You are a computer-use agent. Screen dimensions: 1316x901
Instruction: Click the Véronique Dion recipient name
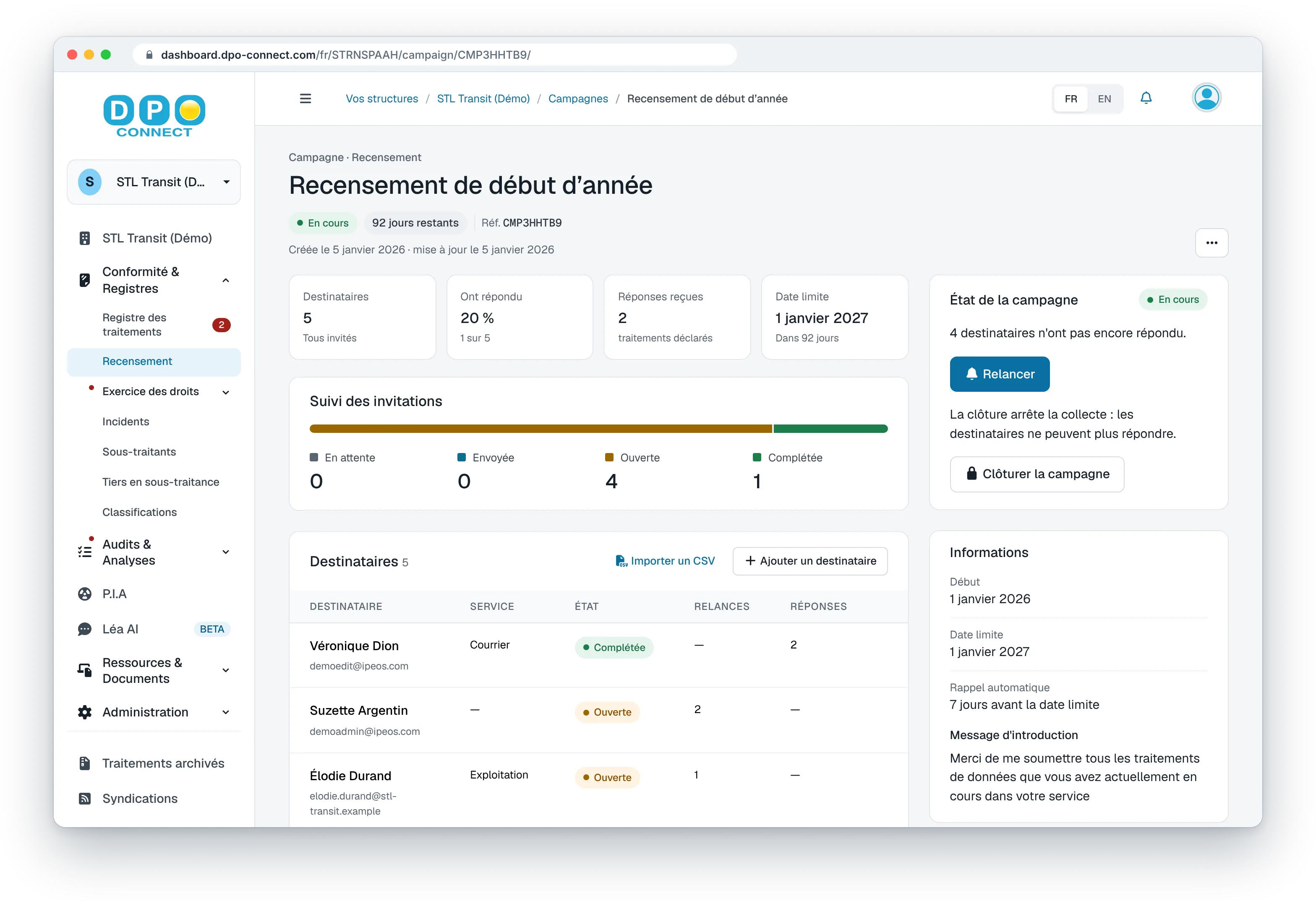(x=354, y=646)
